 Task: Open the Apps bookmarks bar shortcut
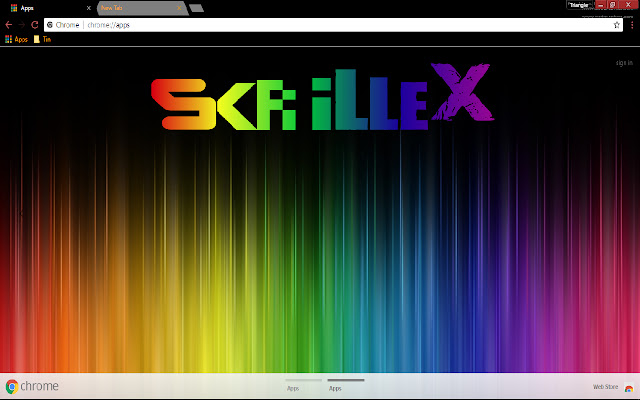(x=16, y=39)
